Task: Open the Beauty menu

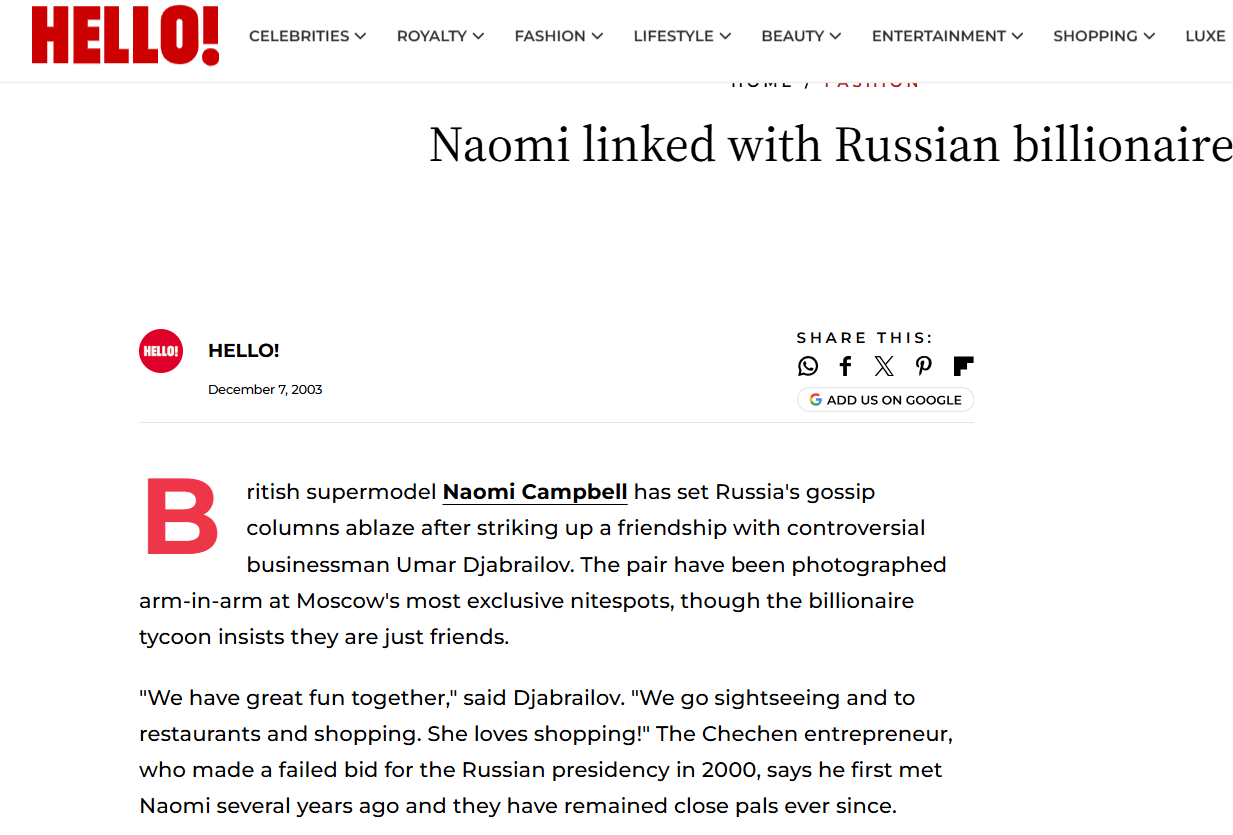Action: click(801, 36)
